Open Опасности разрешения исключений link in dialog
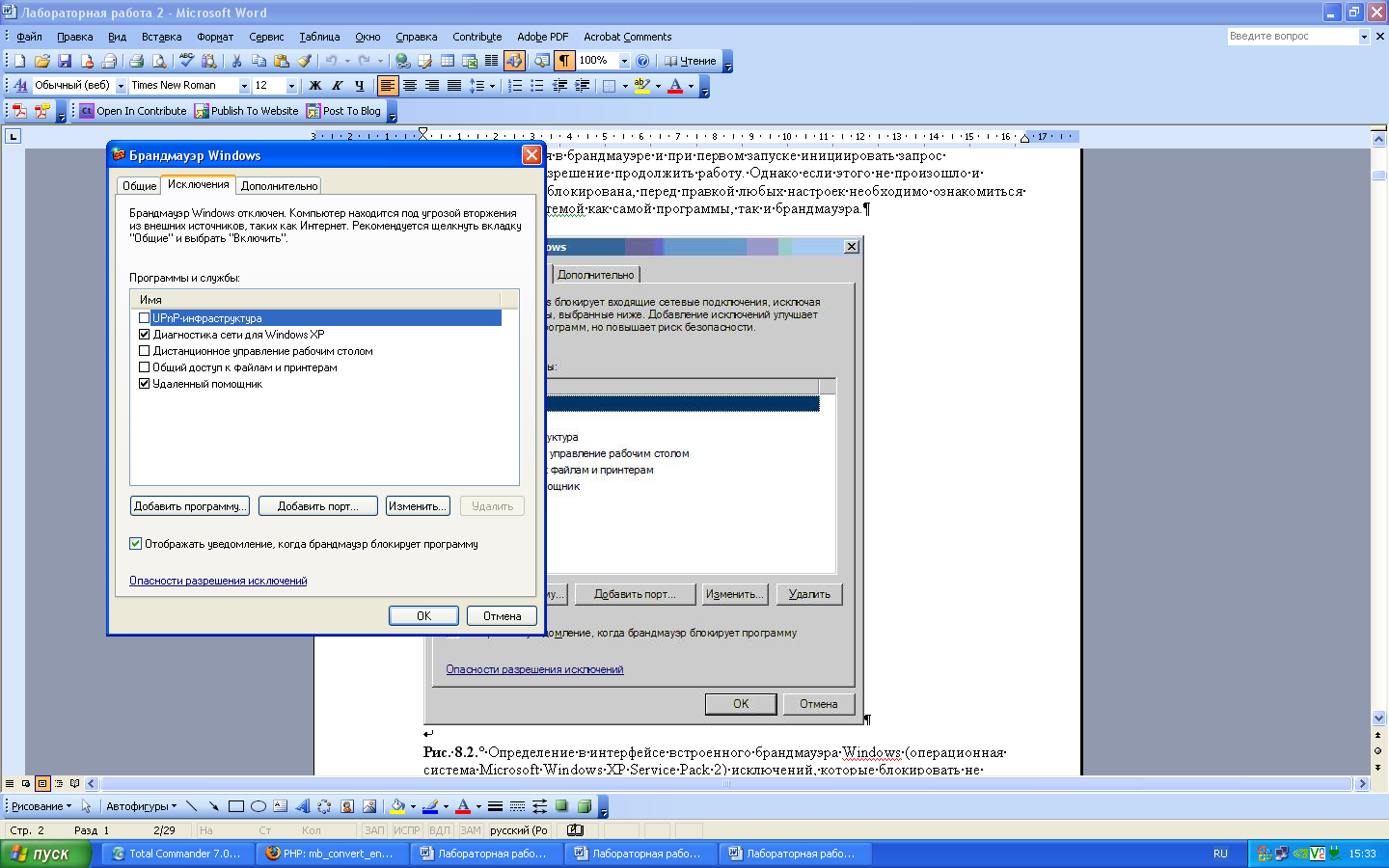This screenshot has height=868, width=1389. (x=218, y=581)
